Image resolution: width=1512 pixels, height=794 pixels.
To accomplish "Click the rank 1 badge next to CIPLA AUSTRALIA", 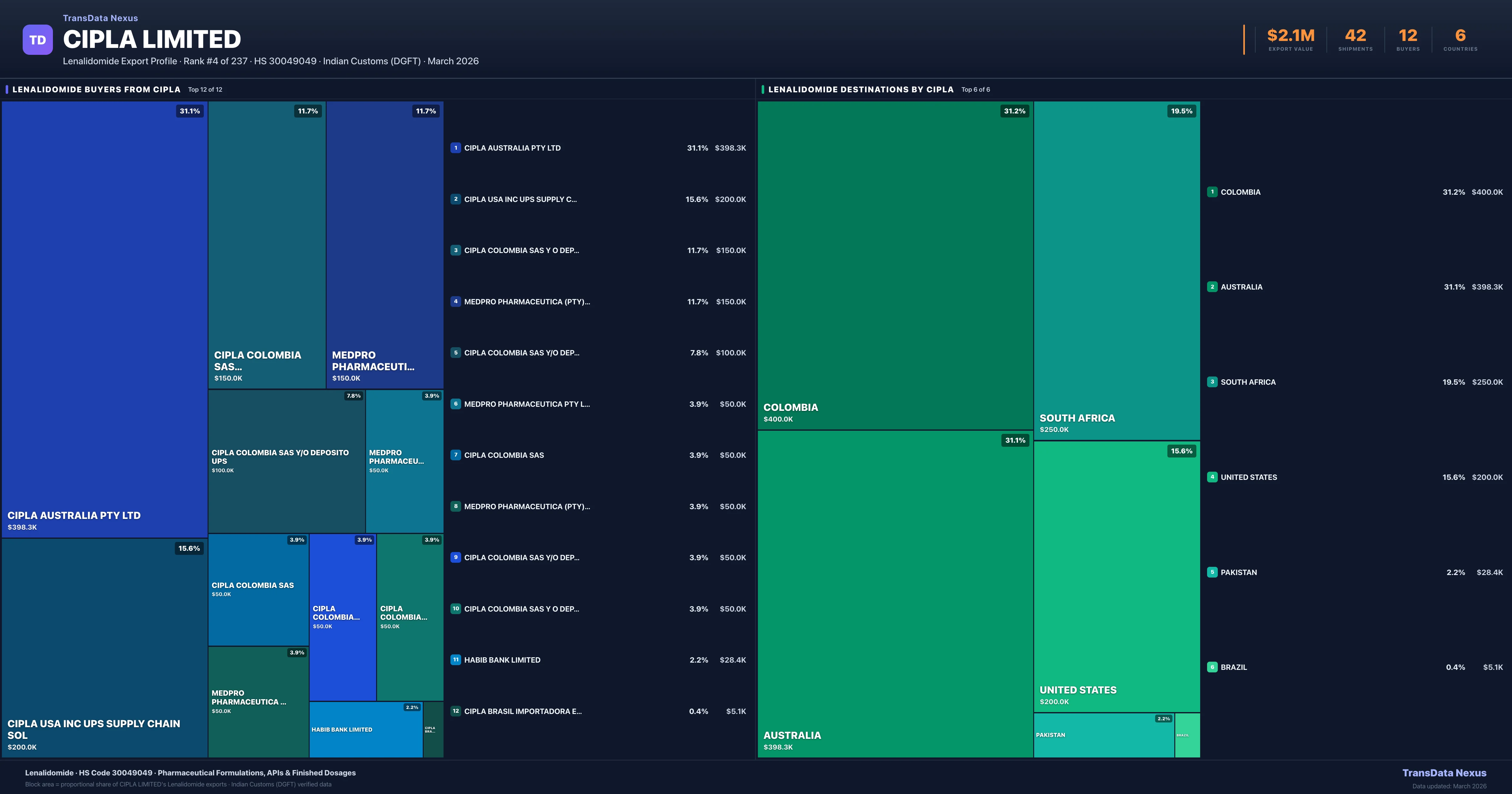I will coord(455,148).
